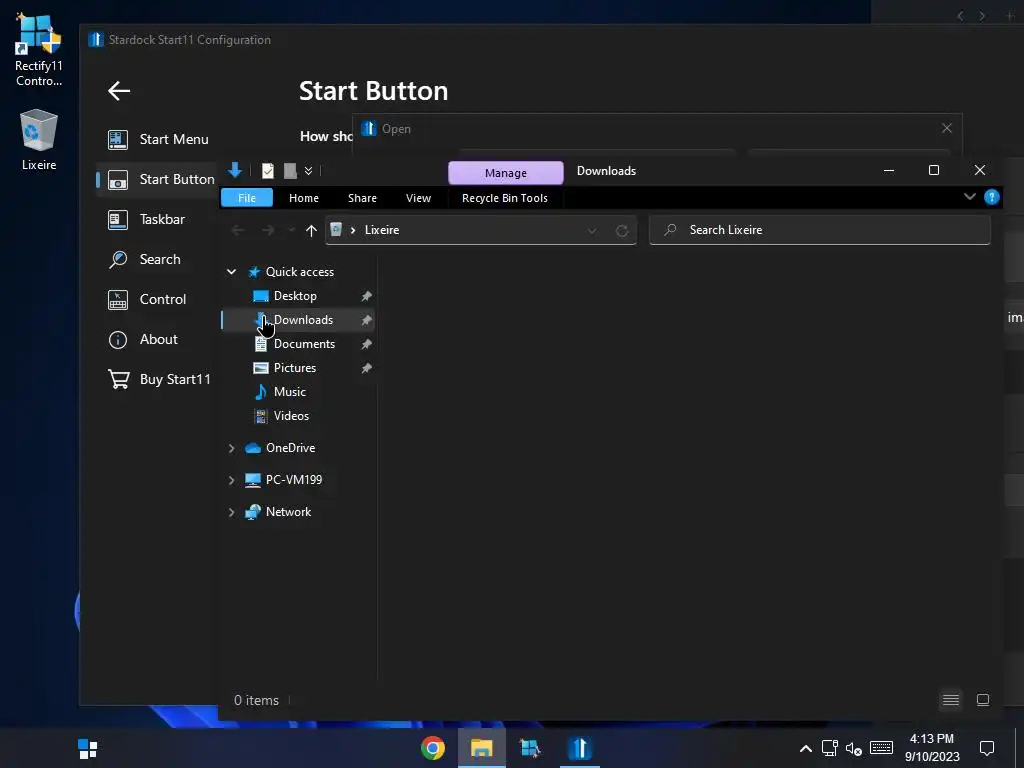Click the muted volume tray icon
The image size is (1024, 768).
(x=854, y=748)
